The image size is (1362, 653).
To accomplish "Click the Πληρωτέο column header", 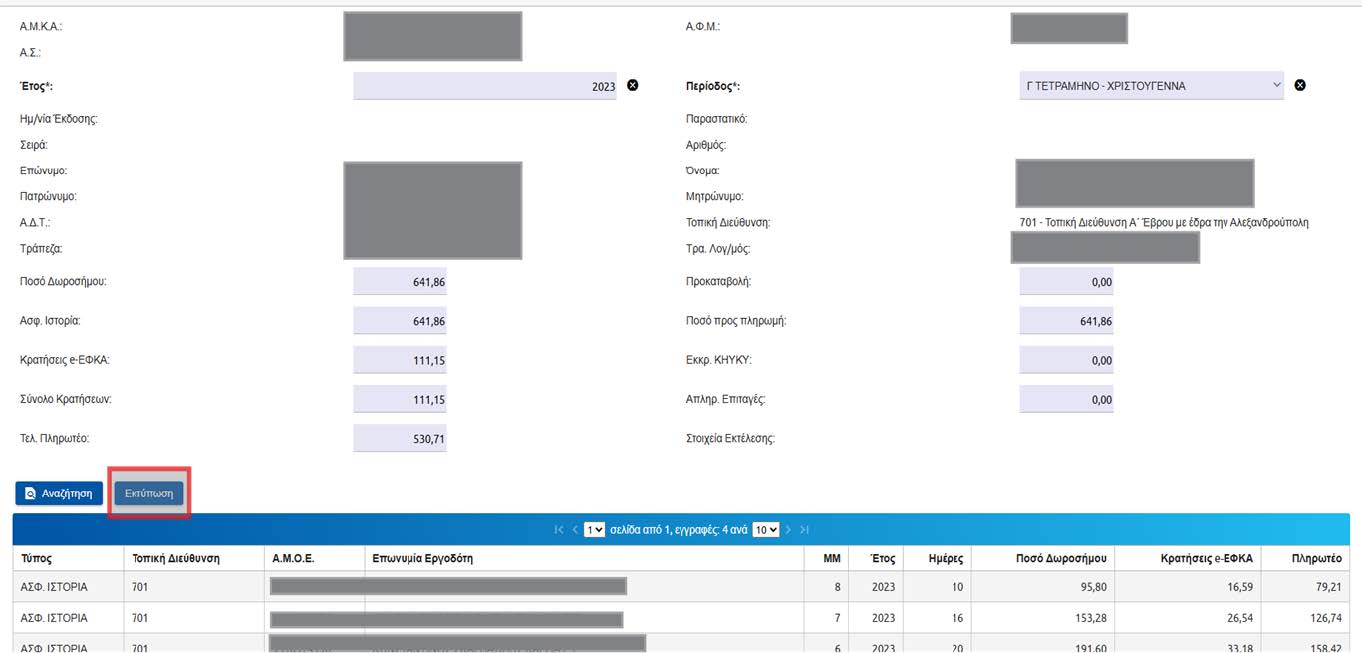I will 1316,558.
